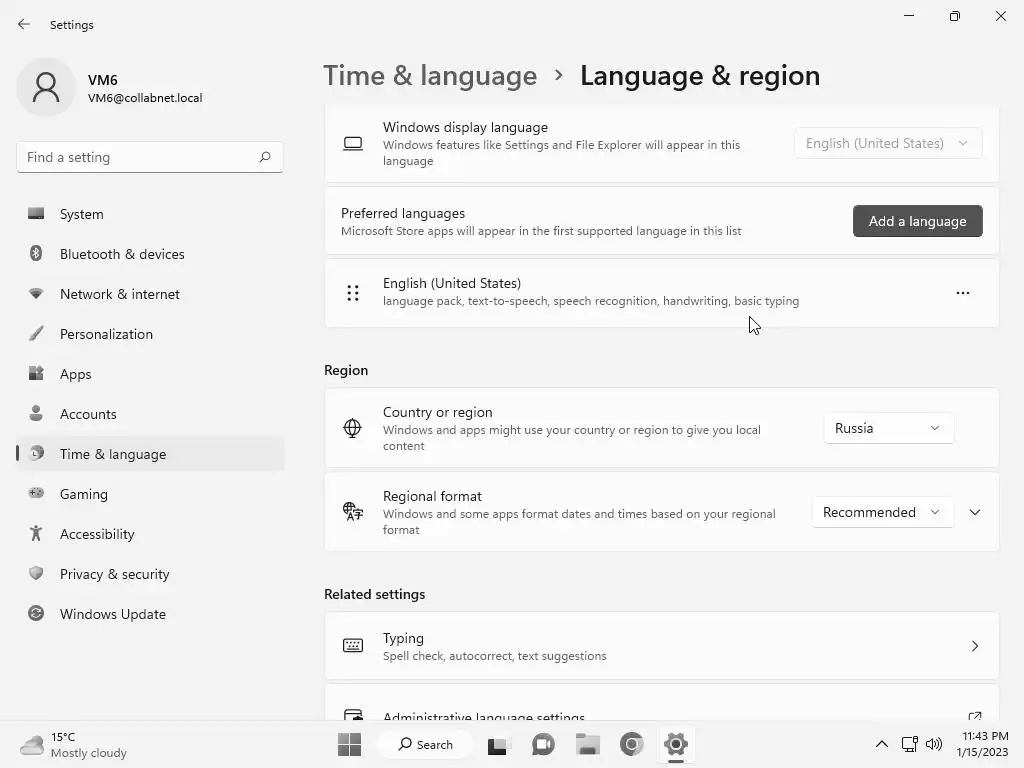
Task: Open Accounts settings page
Action: pyautogui.click(x=150, y=414)
